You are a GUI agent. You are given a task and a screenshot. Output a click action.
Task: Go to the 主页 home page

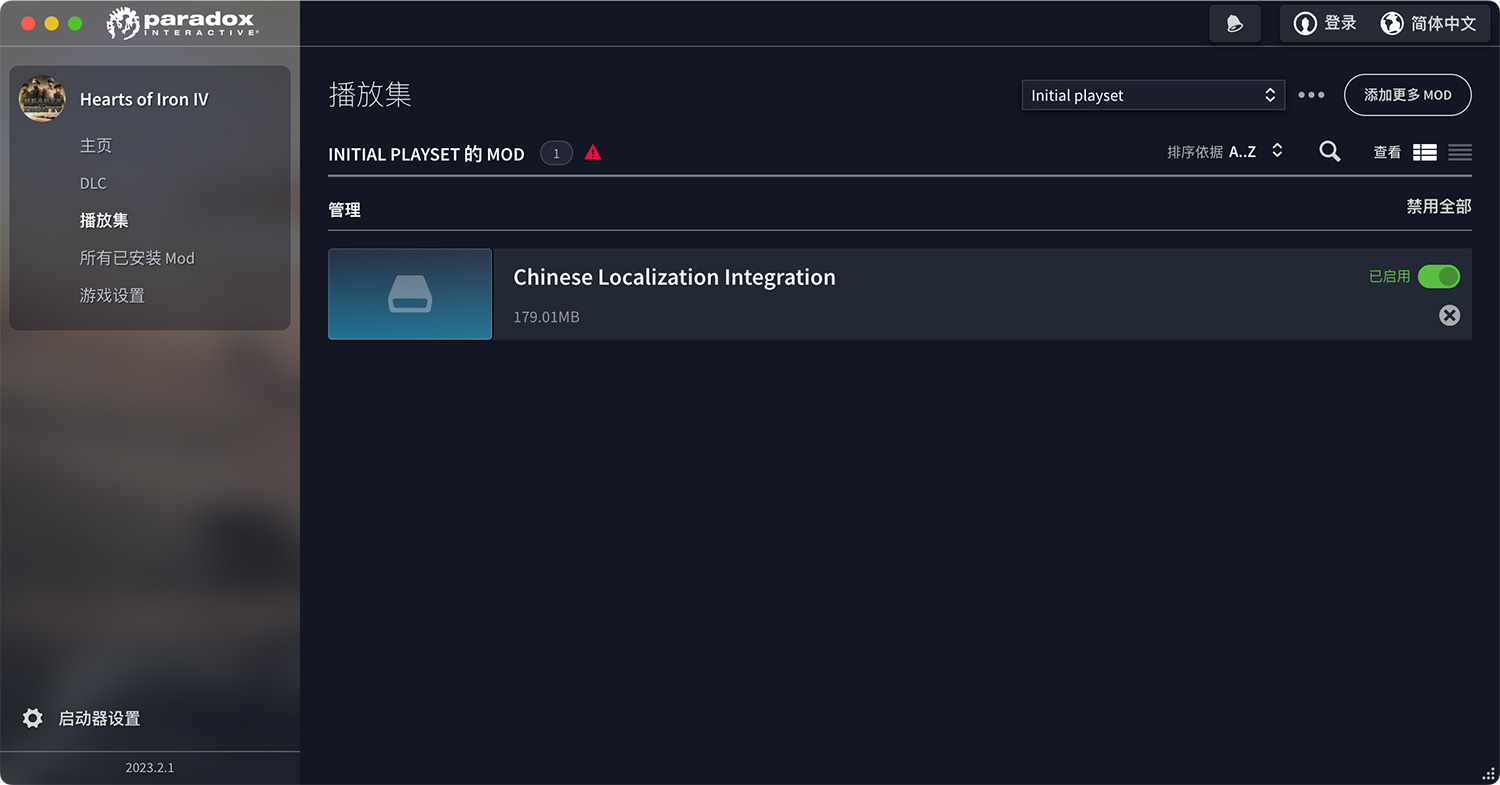pyautogui.click(x=96, y=146)
